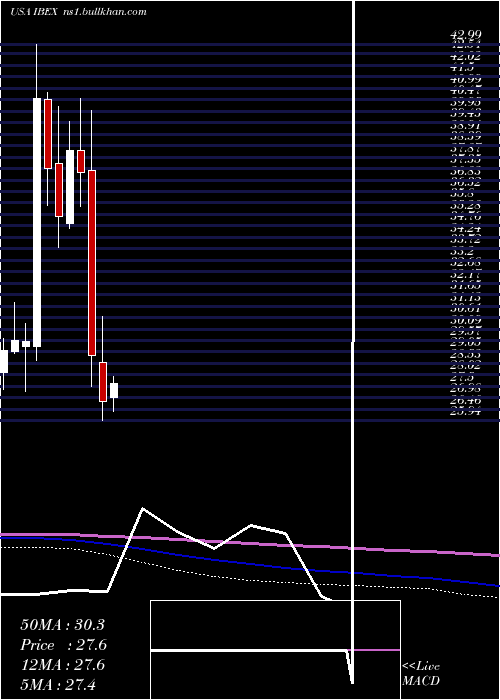The width and height of the screenshot is (500, 700).
Task: Click the longest red bearish candlestick
Action: [92, 262]
